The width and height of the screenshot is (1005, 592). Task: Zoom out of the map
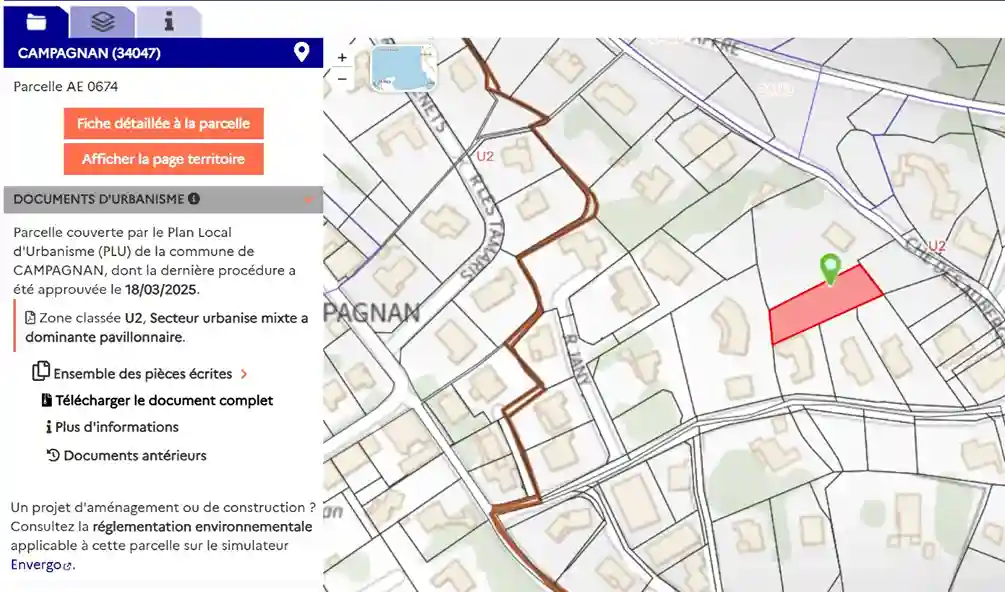click(x=342, y=79)
